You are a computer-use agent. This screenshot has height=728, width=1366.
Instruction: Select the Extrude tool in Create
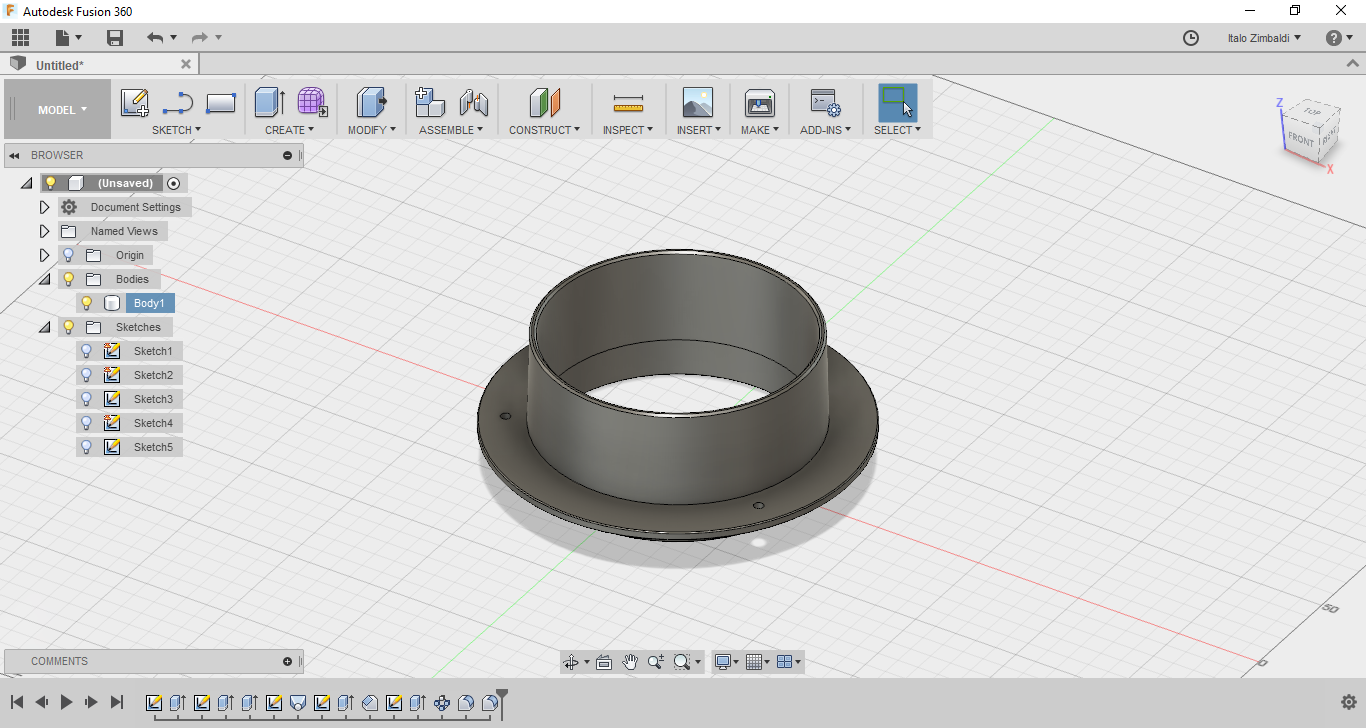pos(269,103)
